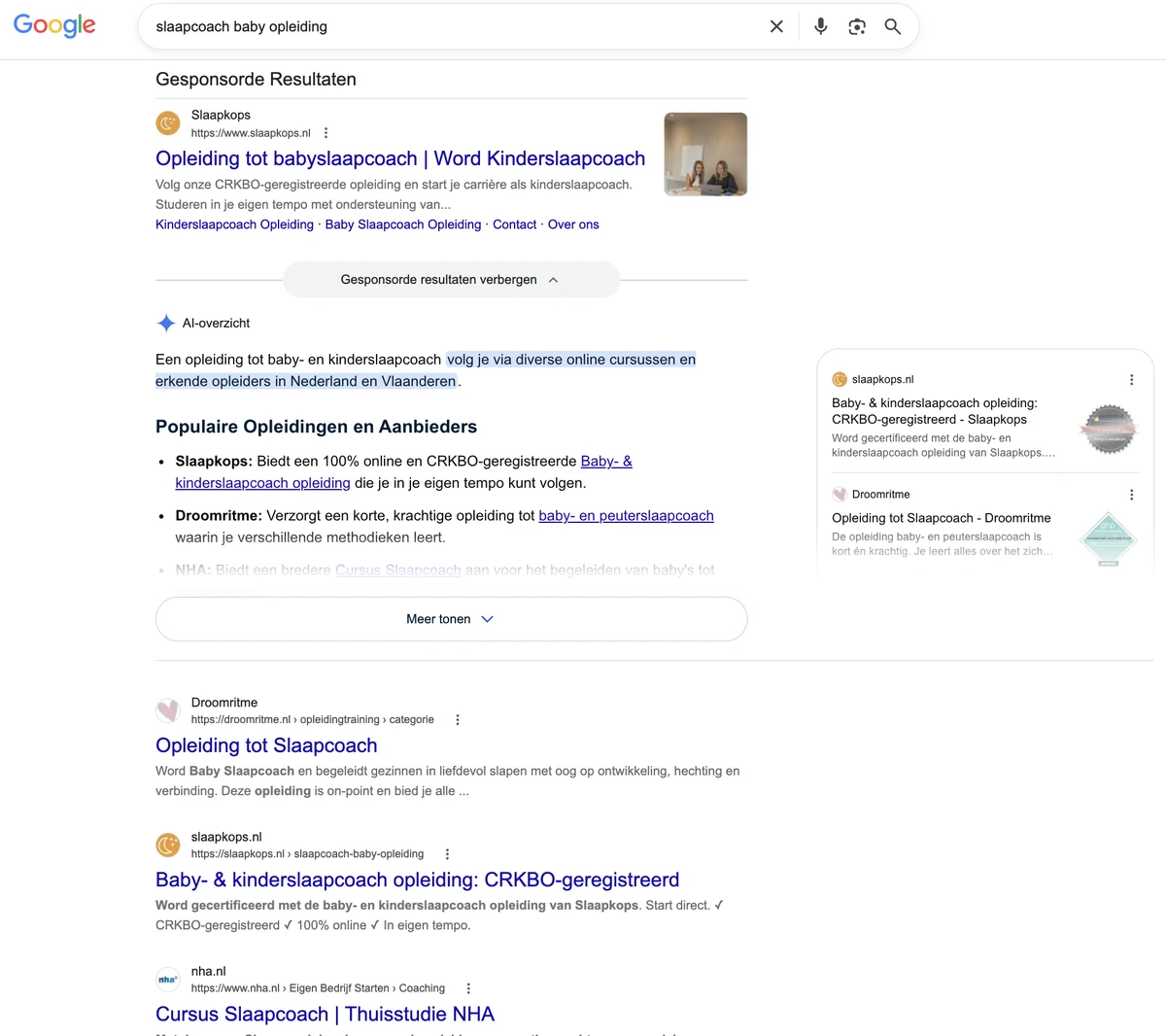Click the slaapkops.nl favicon in source card
This screenshot has width=1166, height=1036.
840,380
